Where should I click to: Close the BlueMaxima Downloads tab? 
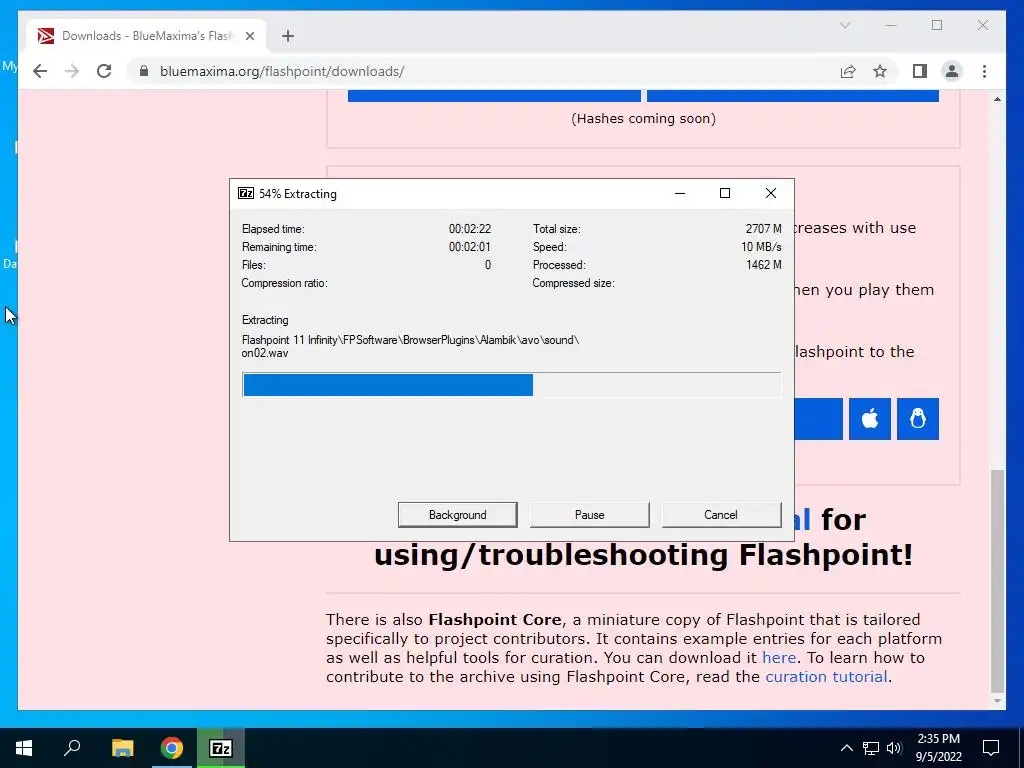click(x=249, y=36)
